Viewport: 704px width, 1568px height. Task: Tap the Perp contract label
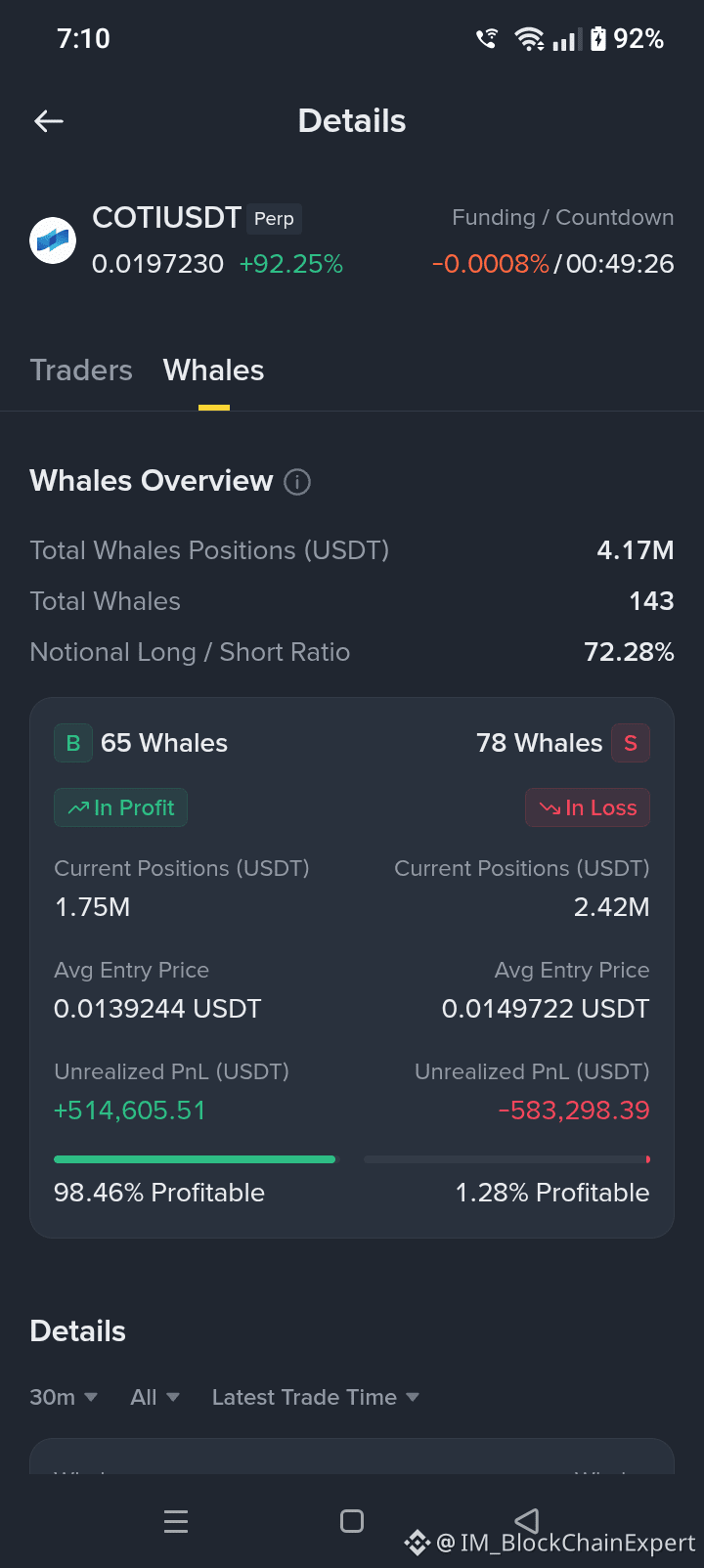274,219
